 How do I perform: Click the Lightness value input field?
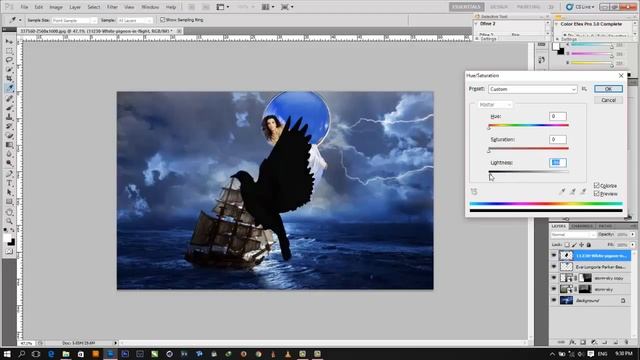click(558, 162)
